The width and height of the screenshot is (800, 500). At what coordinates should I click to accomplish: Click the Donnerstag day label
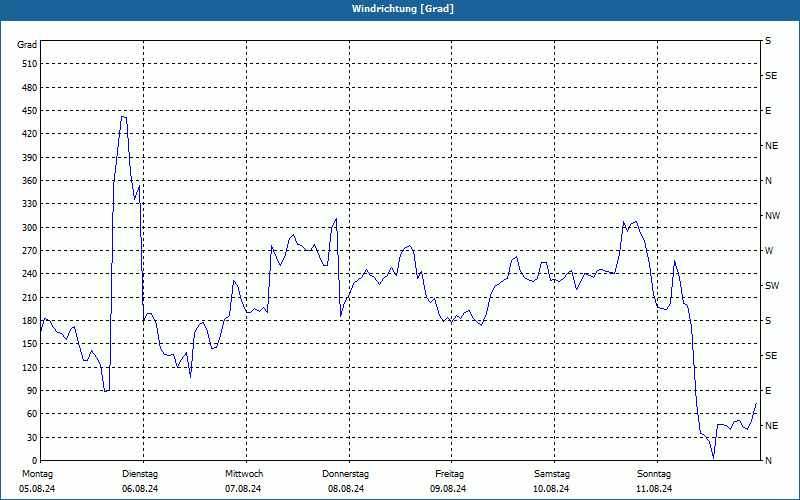[x=345, y=474]
